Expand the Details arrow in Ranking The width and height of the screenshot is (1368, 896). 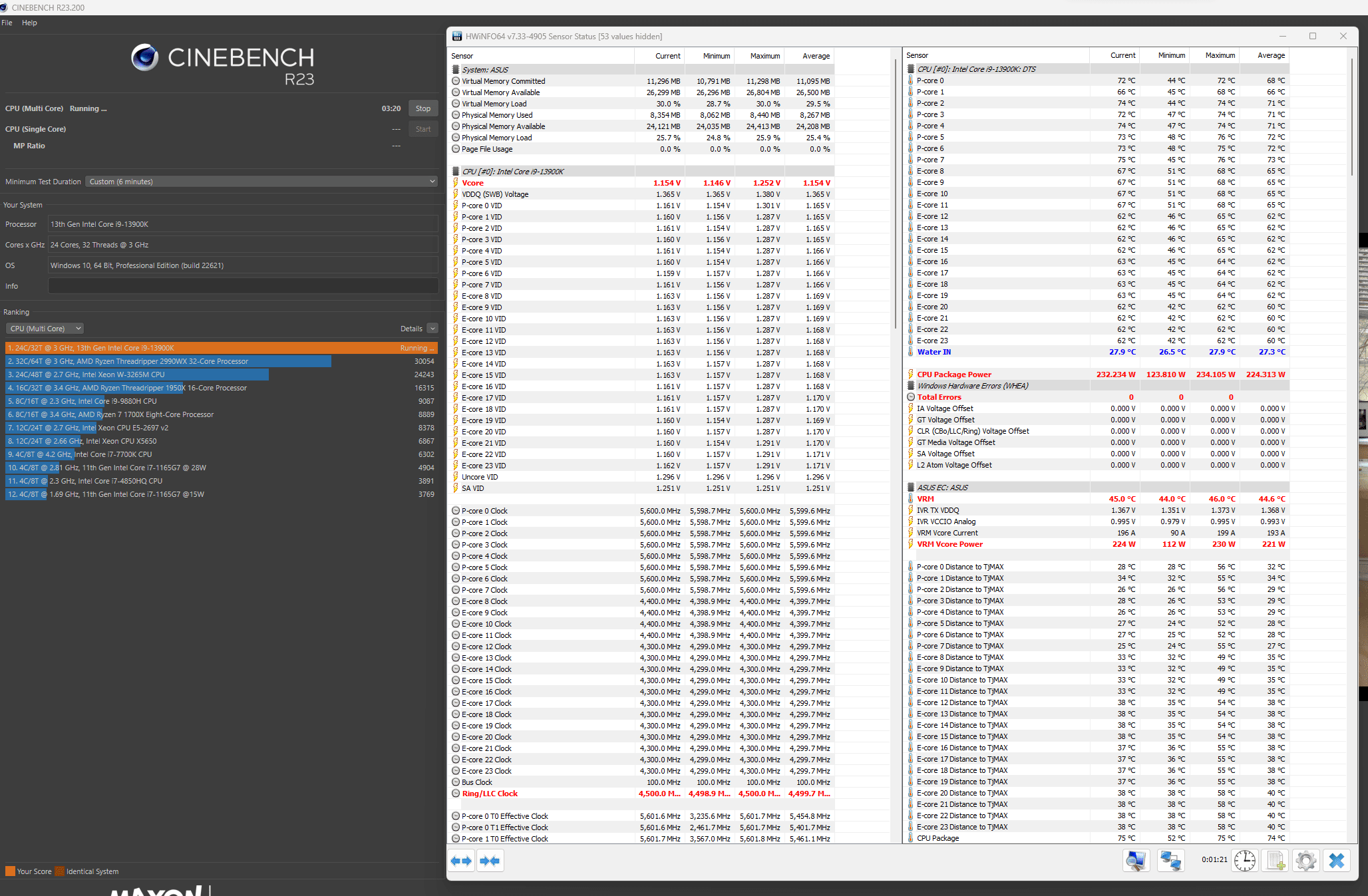pos(432,329)
